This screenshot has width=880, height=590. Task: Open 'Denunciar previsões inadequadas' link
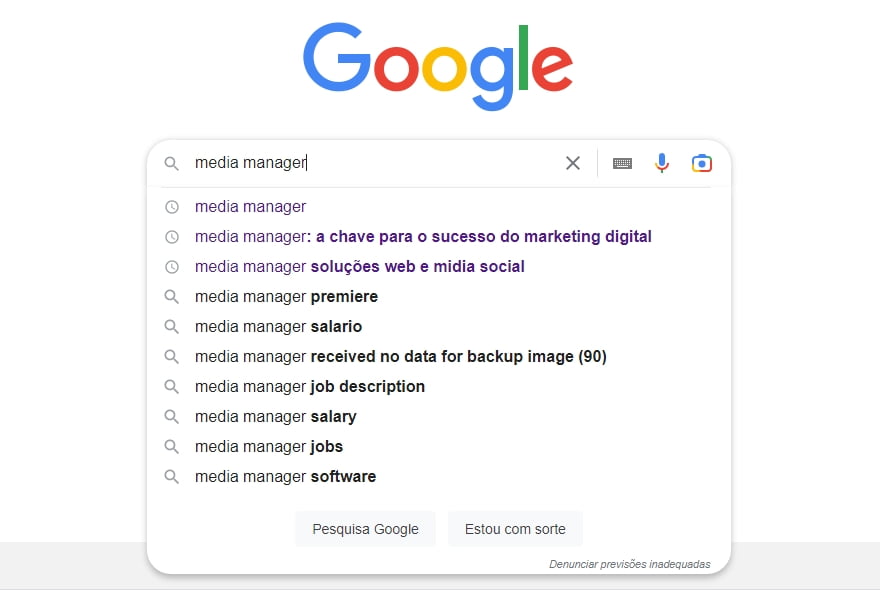(x=628, y=563)
